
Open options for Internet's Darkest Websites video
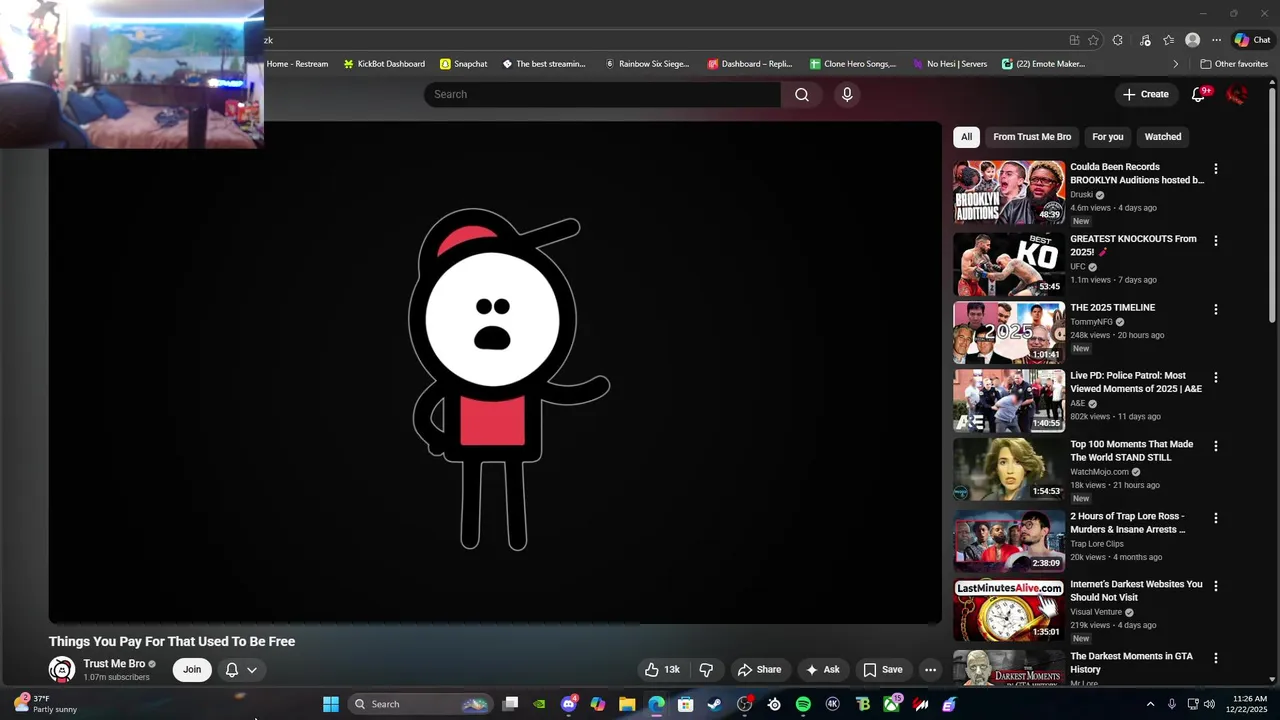click(1216, 586)
